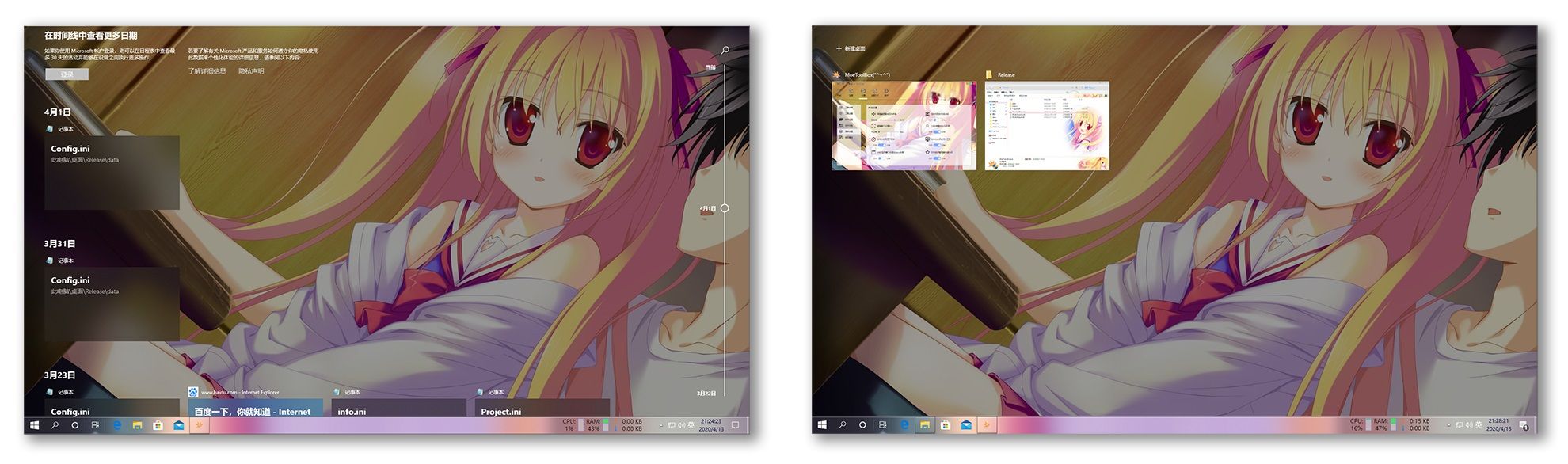Open the Start menu in the timeline screenshot
The width and height of the screenshot is (1568, 464).
click(x=34, y=425)
